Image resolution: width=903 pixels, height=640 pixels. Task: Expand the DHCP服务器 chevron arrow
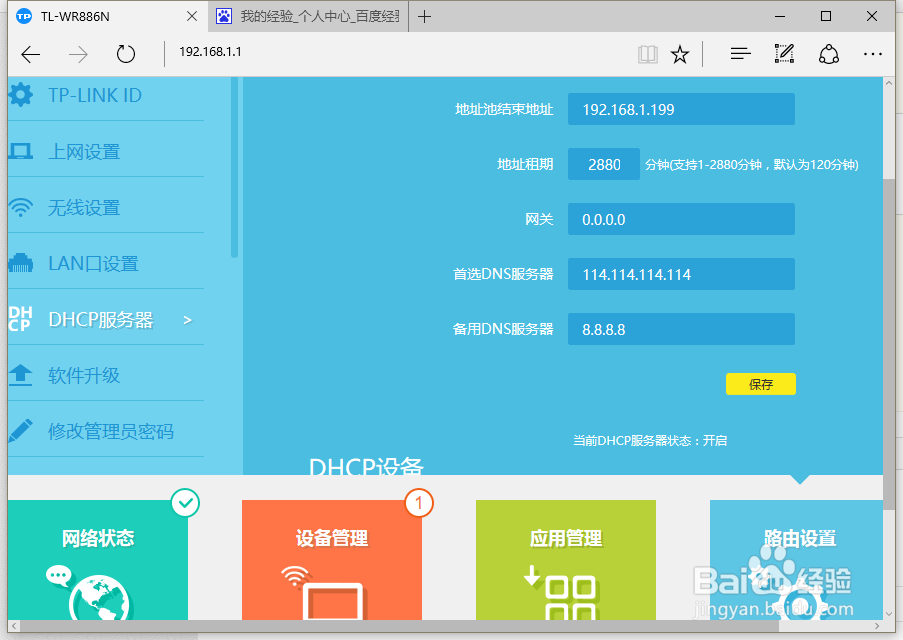(187, 320)
